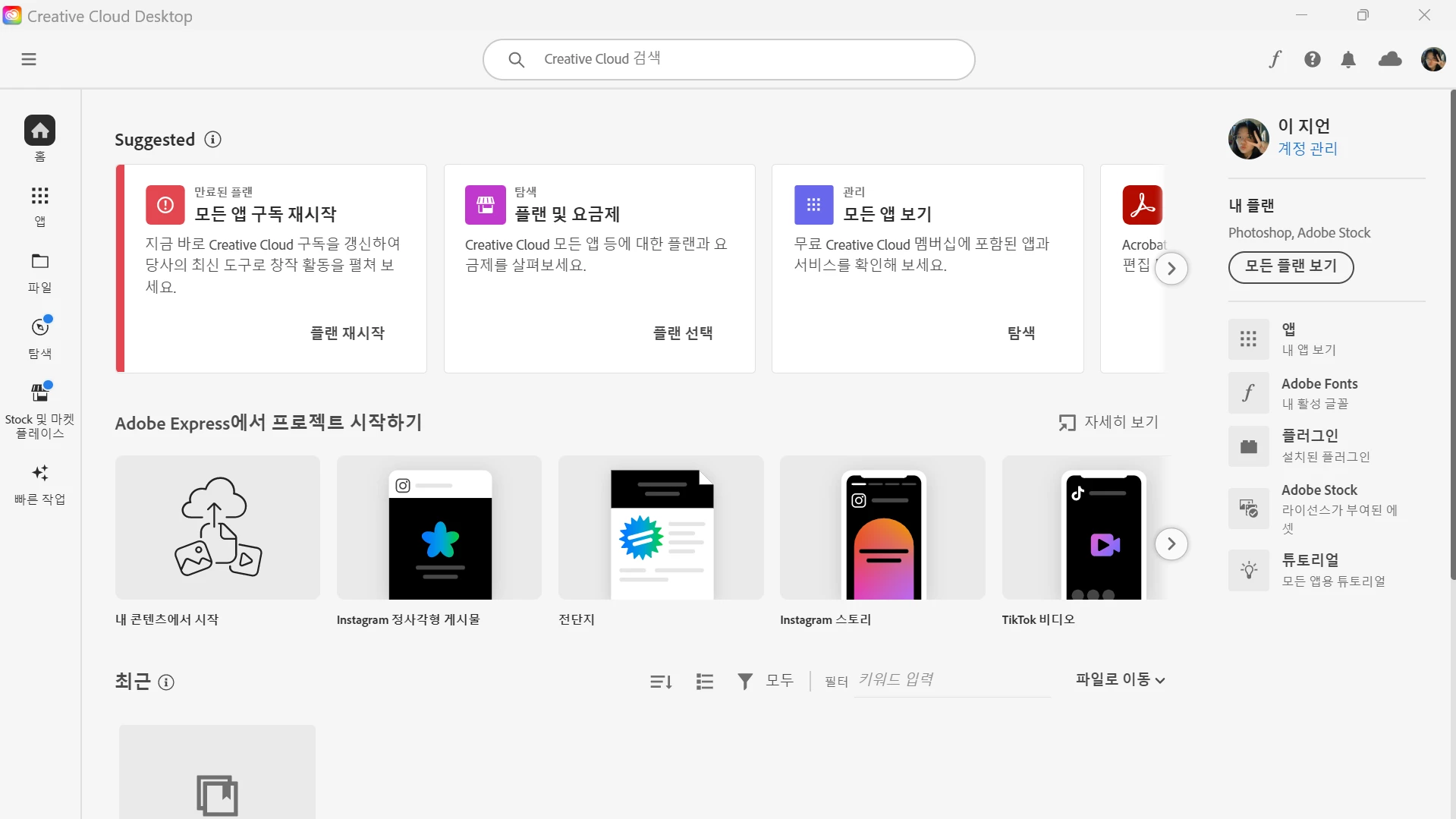
Task: Open the filter funnel icon
Action: [x=745, y=682]
